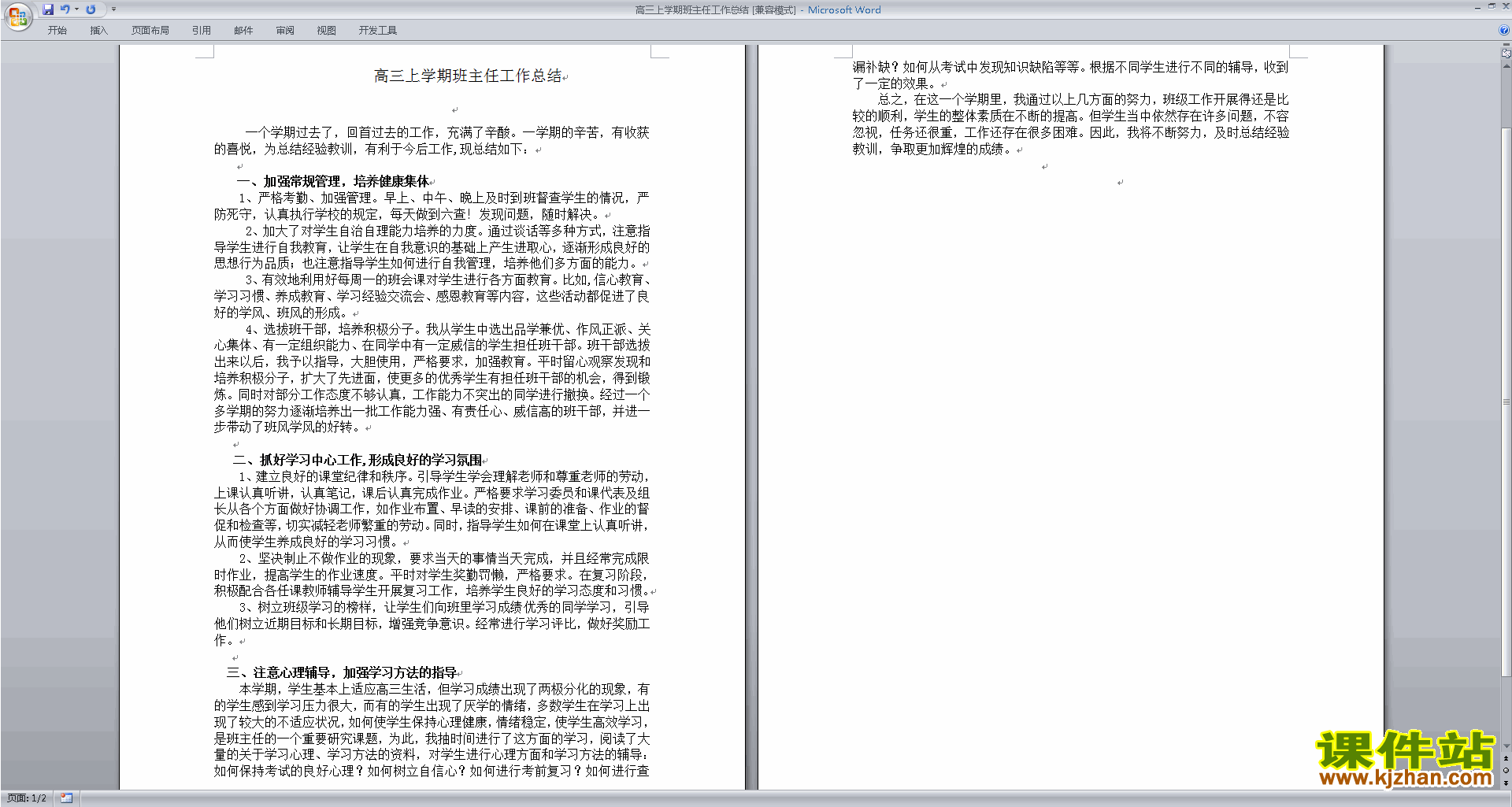Go to previous page browse arrow
1512x807 pixels.
coord(1506,759)
